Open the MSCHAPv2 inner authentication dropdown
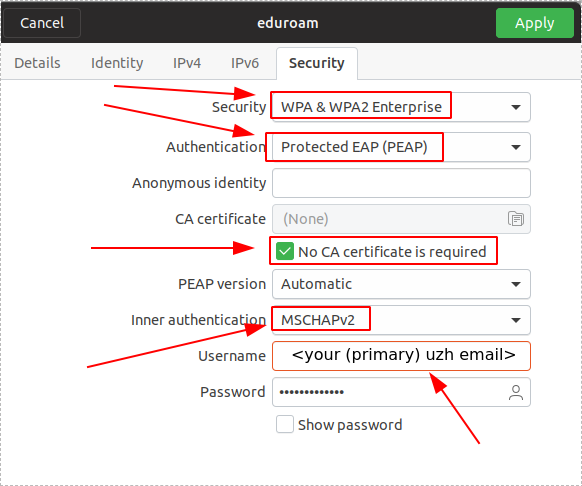The width and height of the screenshot is (582, 486). point(401,320)
